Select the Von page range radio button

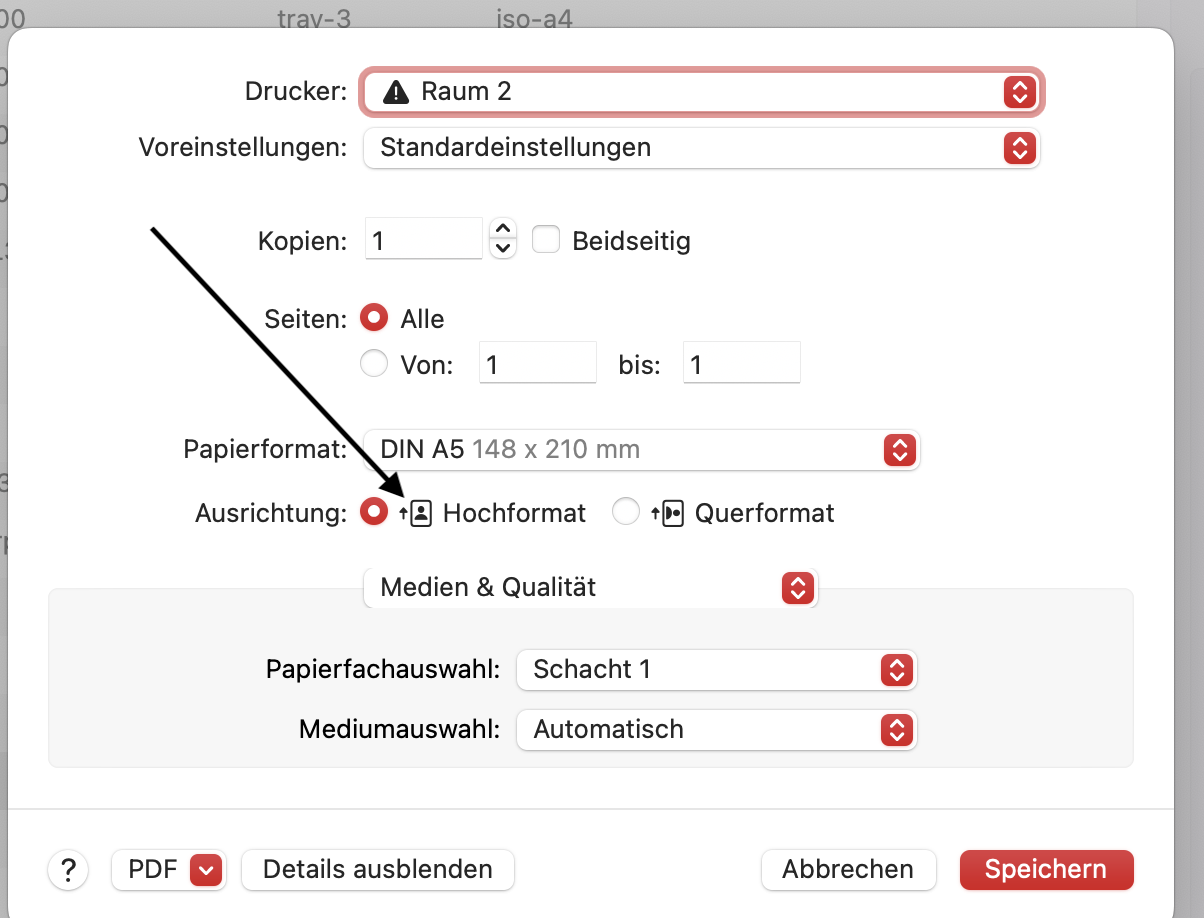point(373,364)
